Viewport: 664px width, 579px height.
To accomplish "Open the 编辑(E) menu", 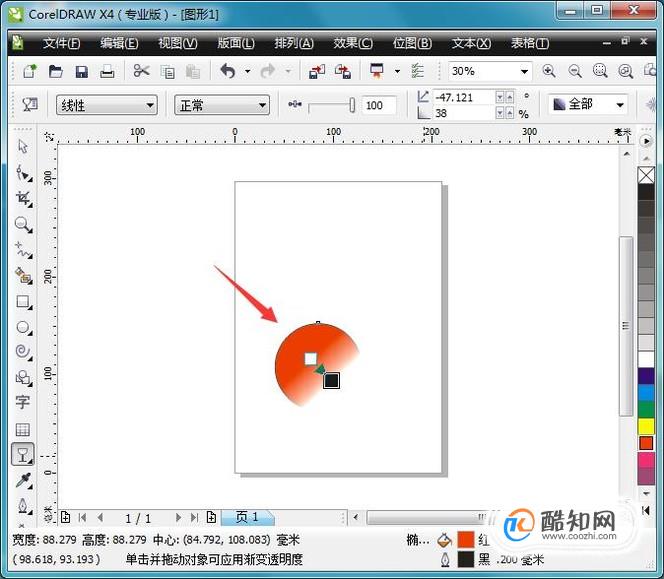I will [119, 43].
